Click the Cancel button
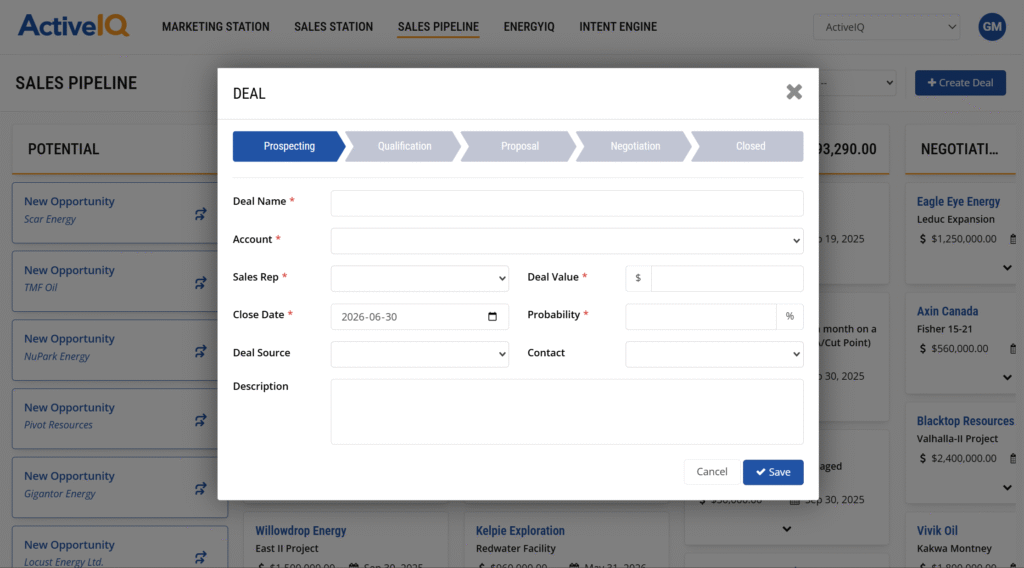 (712, 472)
